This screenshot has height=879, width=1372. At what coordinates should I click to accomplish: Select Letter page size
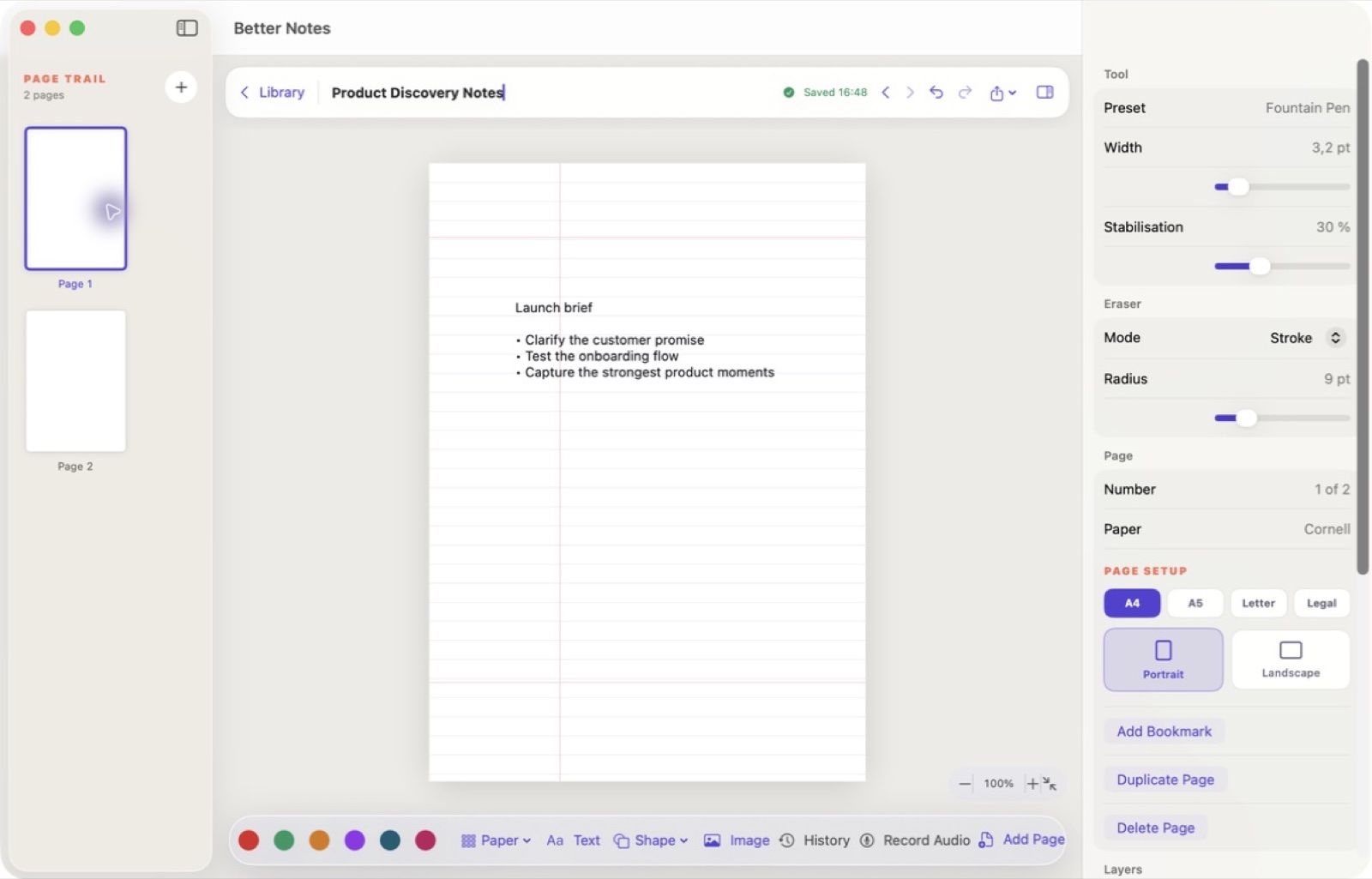tap(1259, 603)
